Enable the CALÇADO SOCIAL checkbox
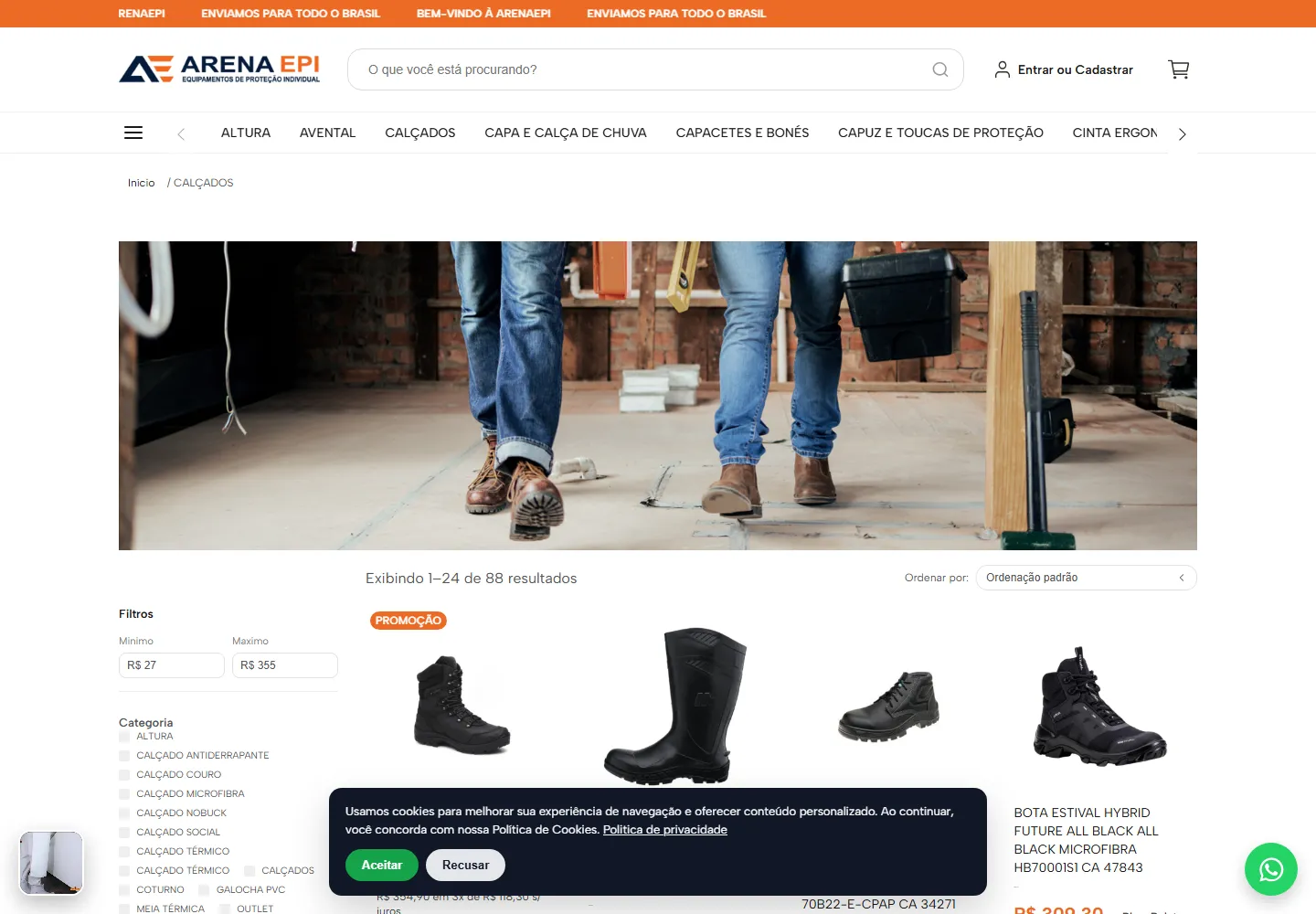Image resolution: width=1316 pixels, height=914 pixels. coord(124,833)
